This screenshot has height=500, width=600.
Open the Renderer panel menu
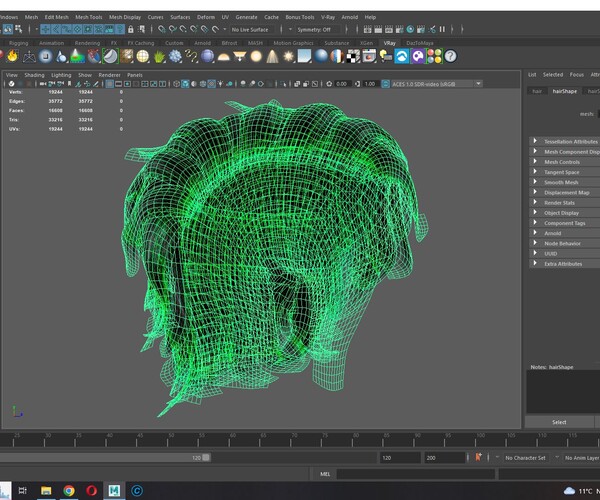pyautogui.click(x=109, y=75)
